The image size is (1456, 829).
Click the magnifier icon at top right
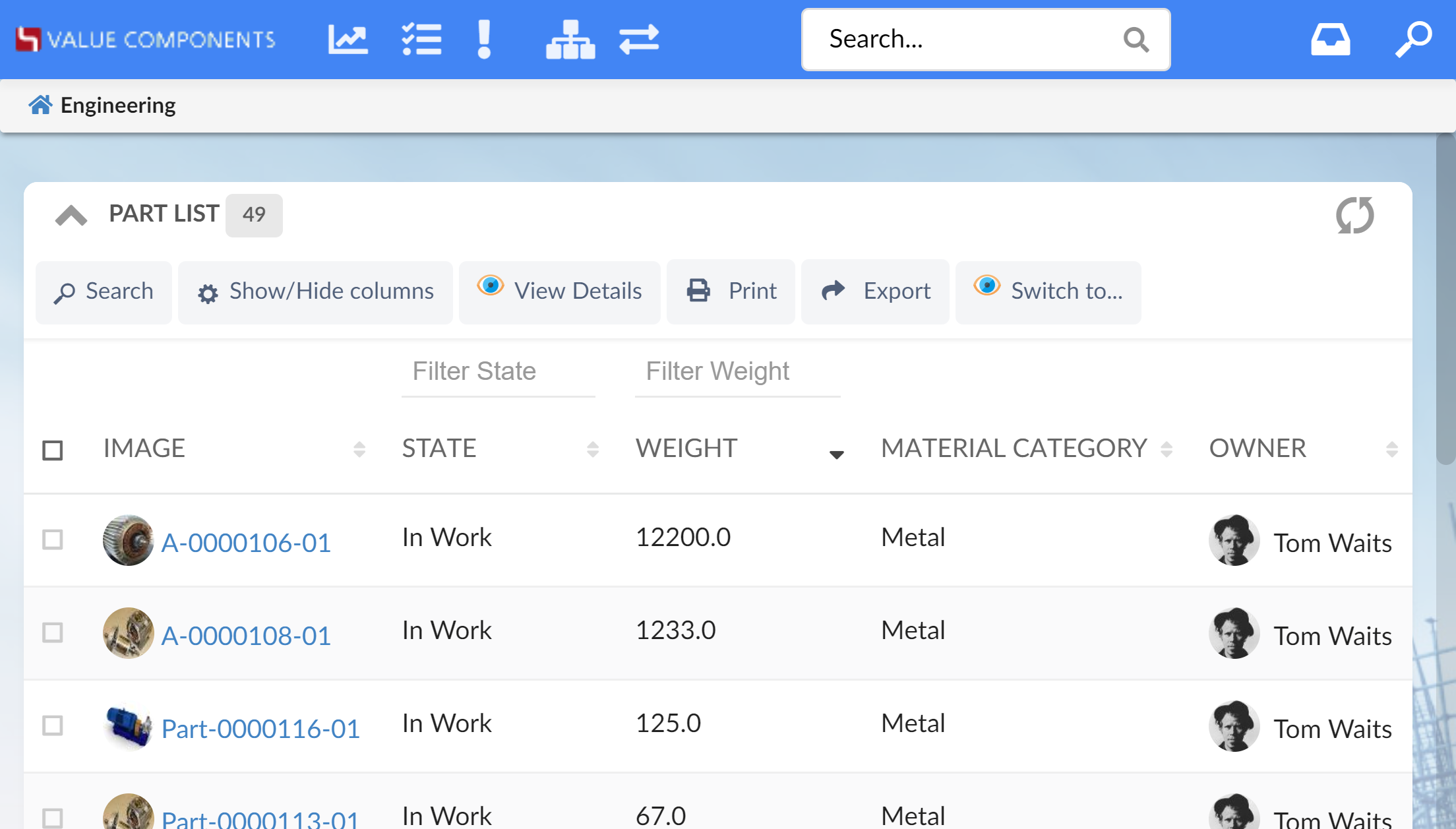coord(1413,40)
